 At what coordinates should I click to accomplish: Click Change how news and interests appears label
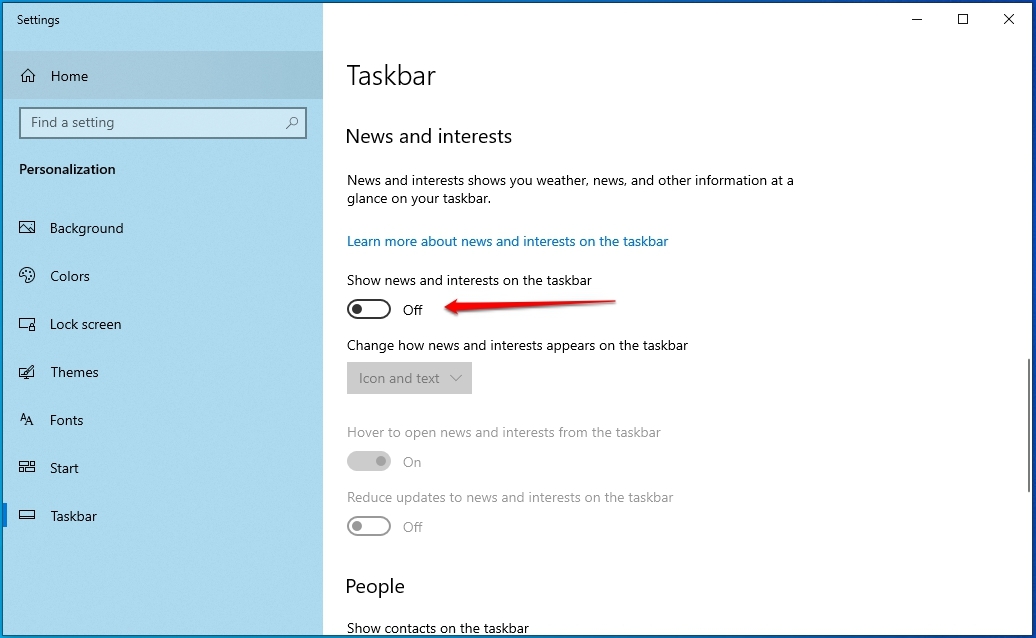point(517,345)
